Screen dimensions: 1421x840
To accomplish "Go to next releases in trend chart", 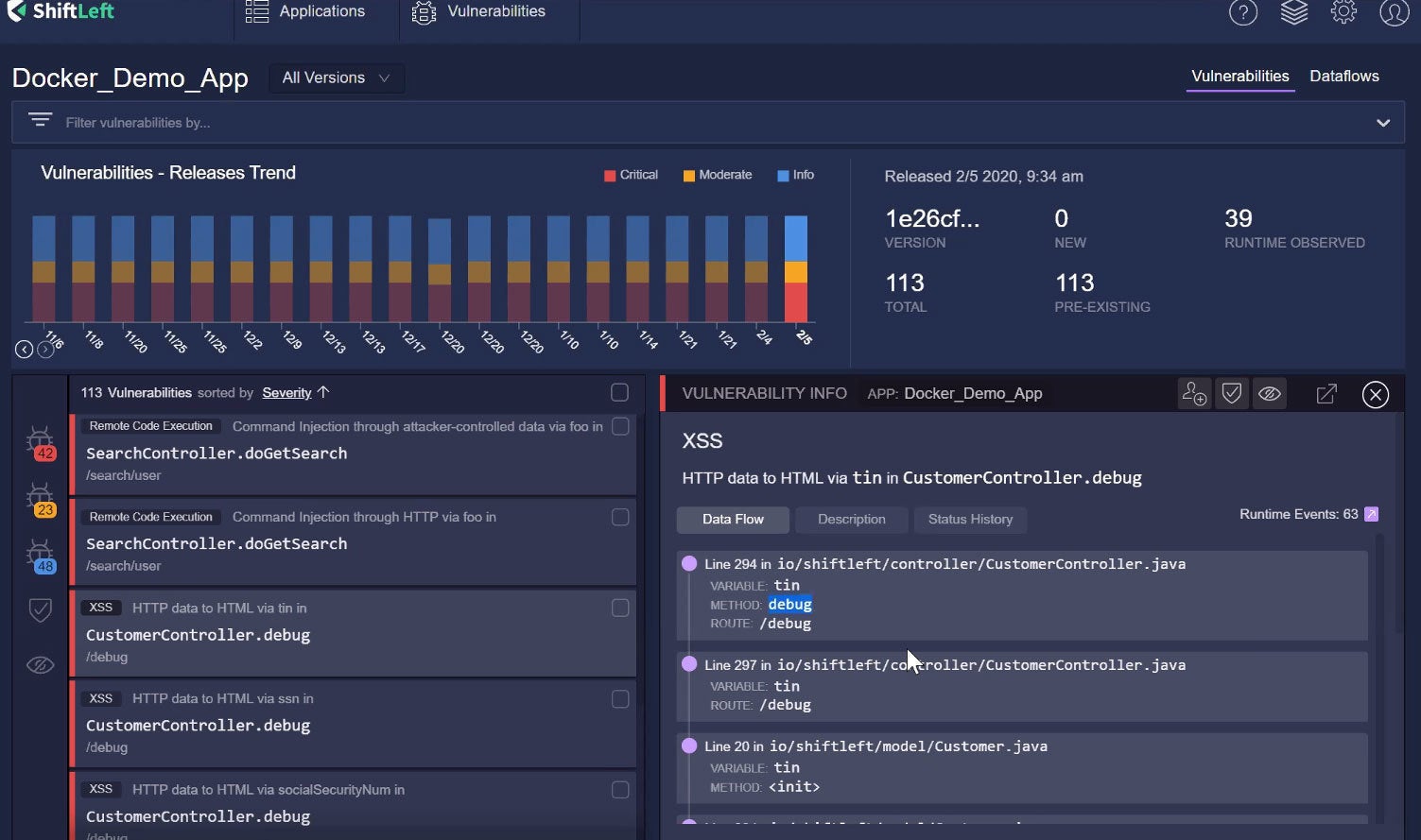I will point(45,350).
